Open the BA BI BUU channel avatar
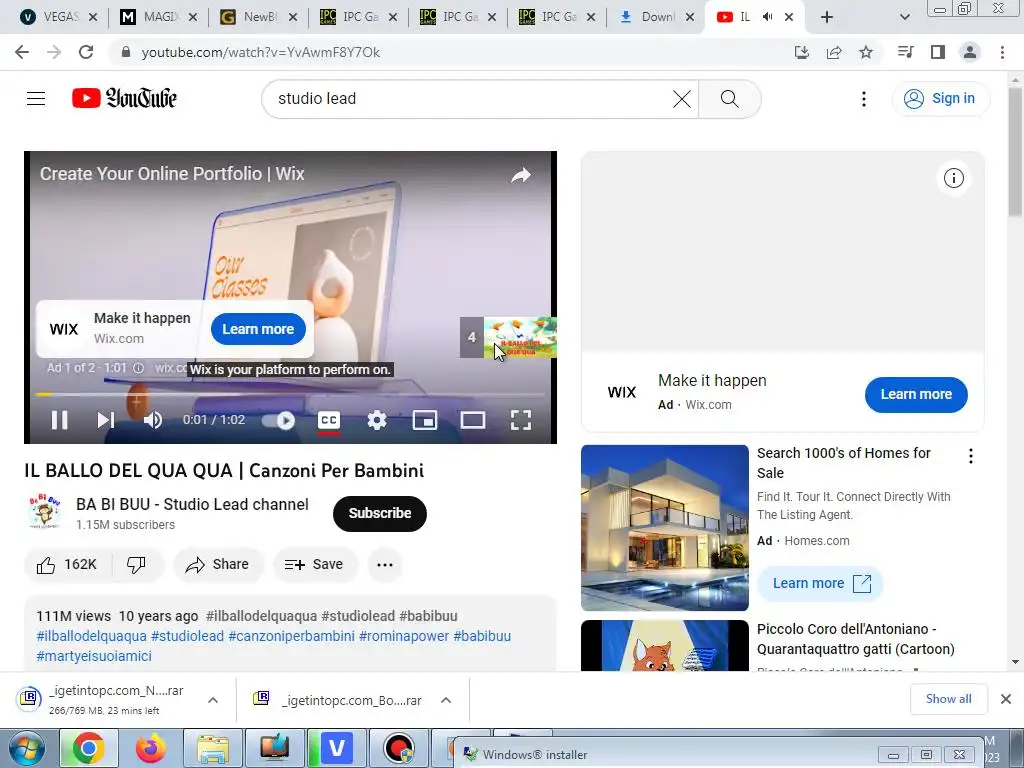 (44, 512)
